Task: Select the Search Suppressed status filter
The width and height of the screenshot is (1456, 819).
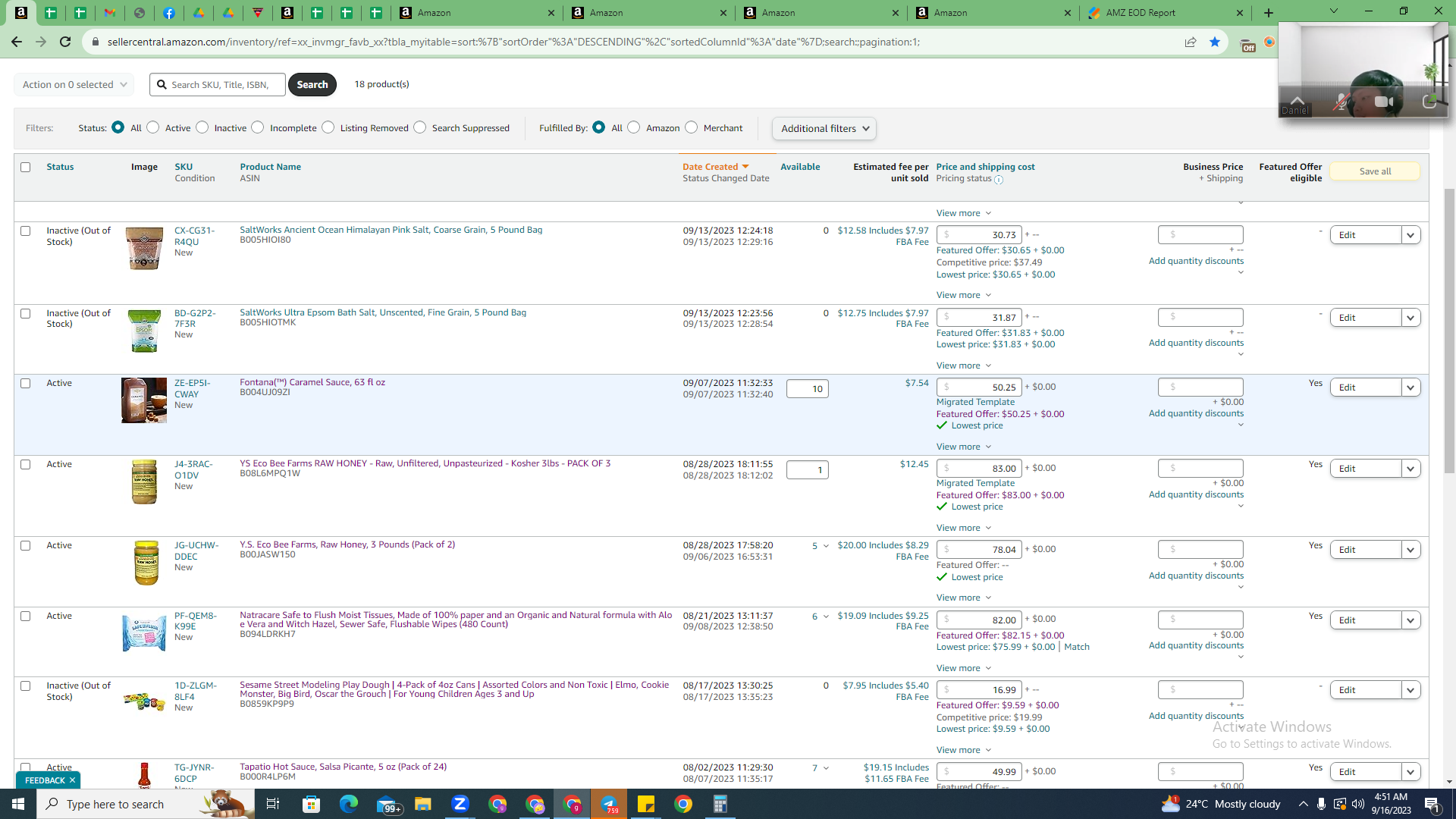Action: pyautogui.click(x=420, y=127)
